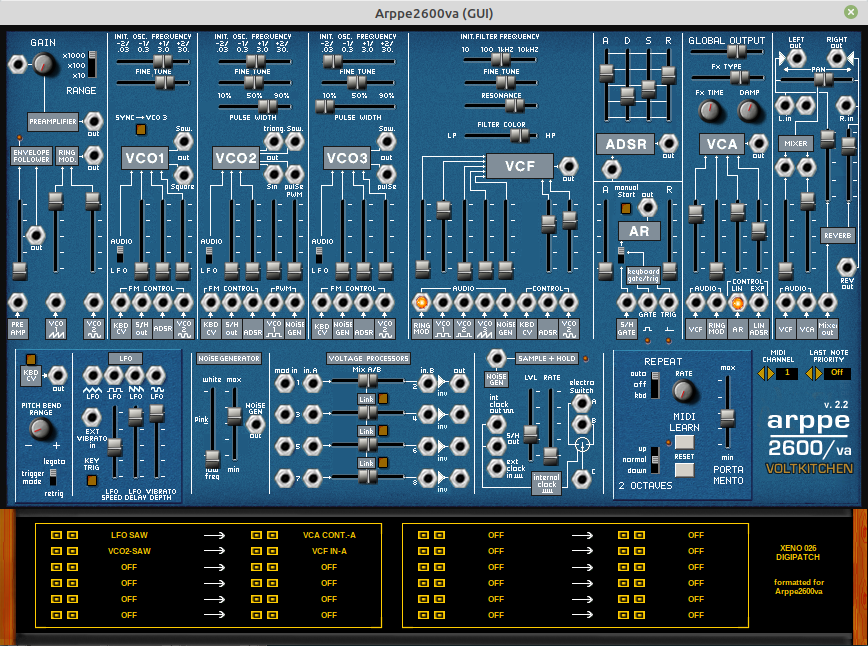
Task: Click the lit RING MOD jack under VCF
Action: (421, 302)
